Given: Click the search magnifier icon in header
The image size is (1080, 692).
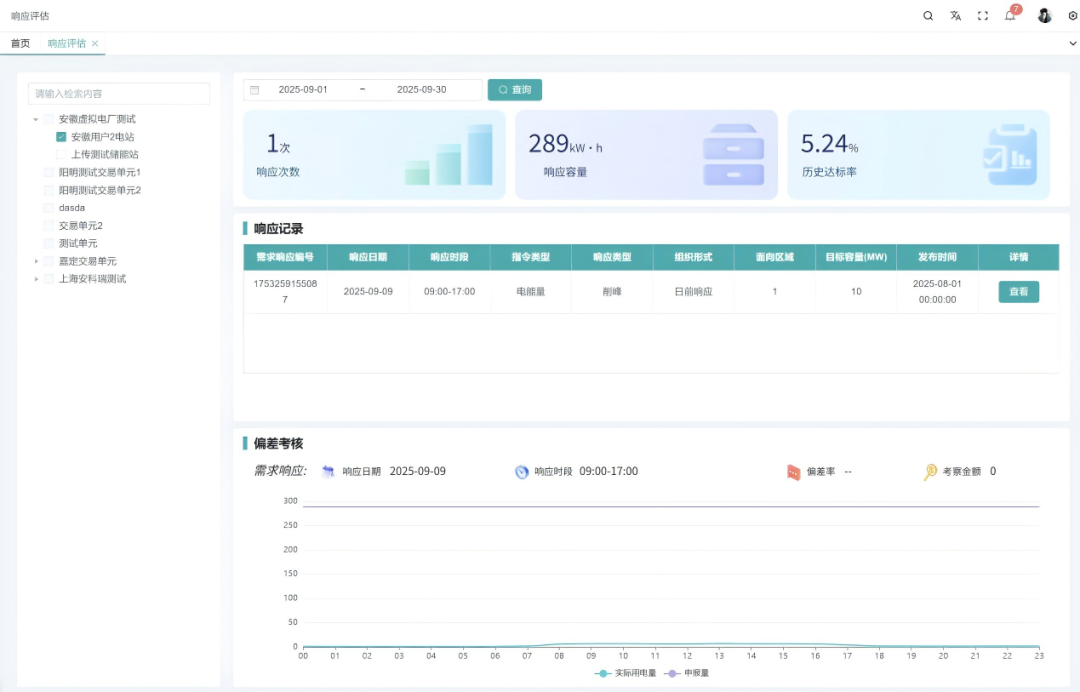Looking at the screenshot, I should (x=928, y=16).
